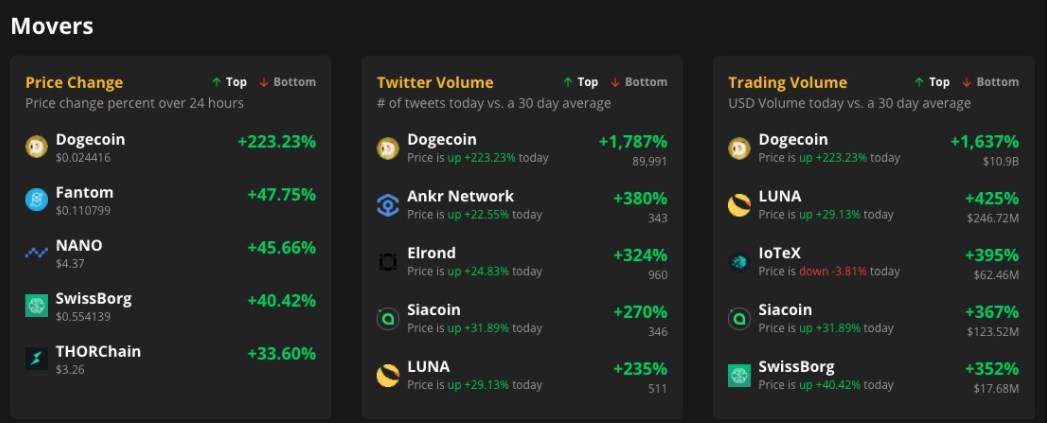This screenshot has width=1047, height=423.
Task: Click the SwissBorg icon in Price Change
Action: 37,306
